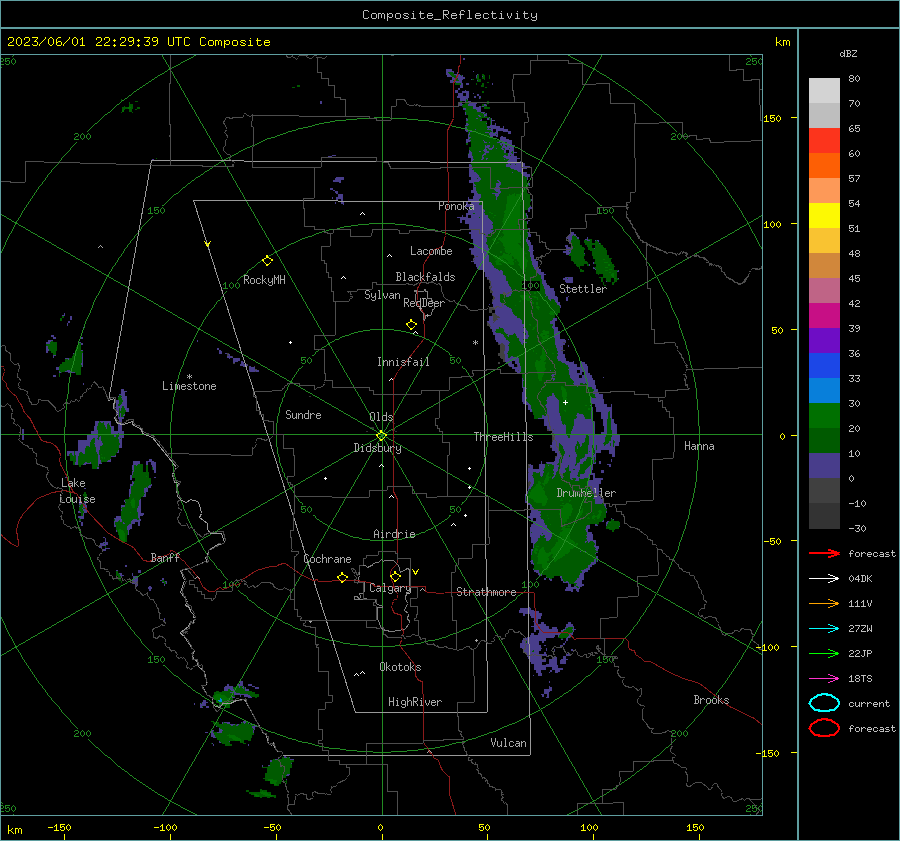Click the 111V legend label

click(x=860, y=603)
